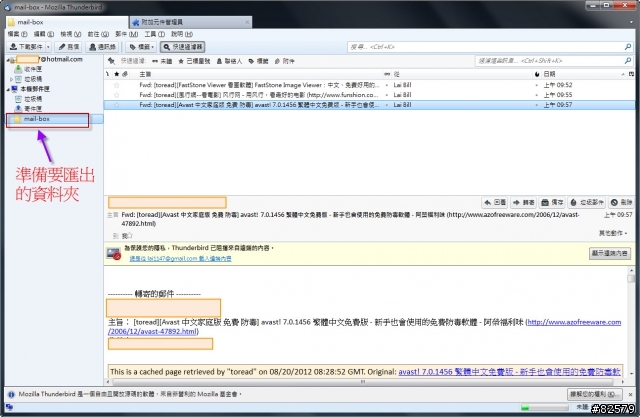Click Show Remote Content button
The image size is (640, 417).
609,253
